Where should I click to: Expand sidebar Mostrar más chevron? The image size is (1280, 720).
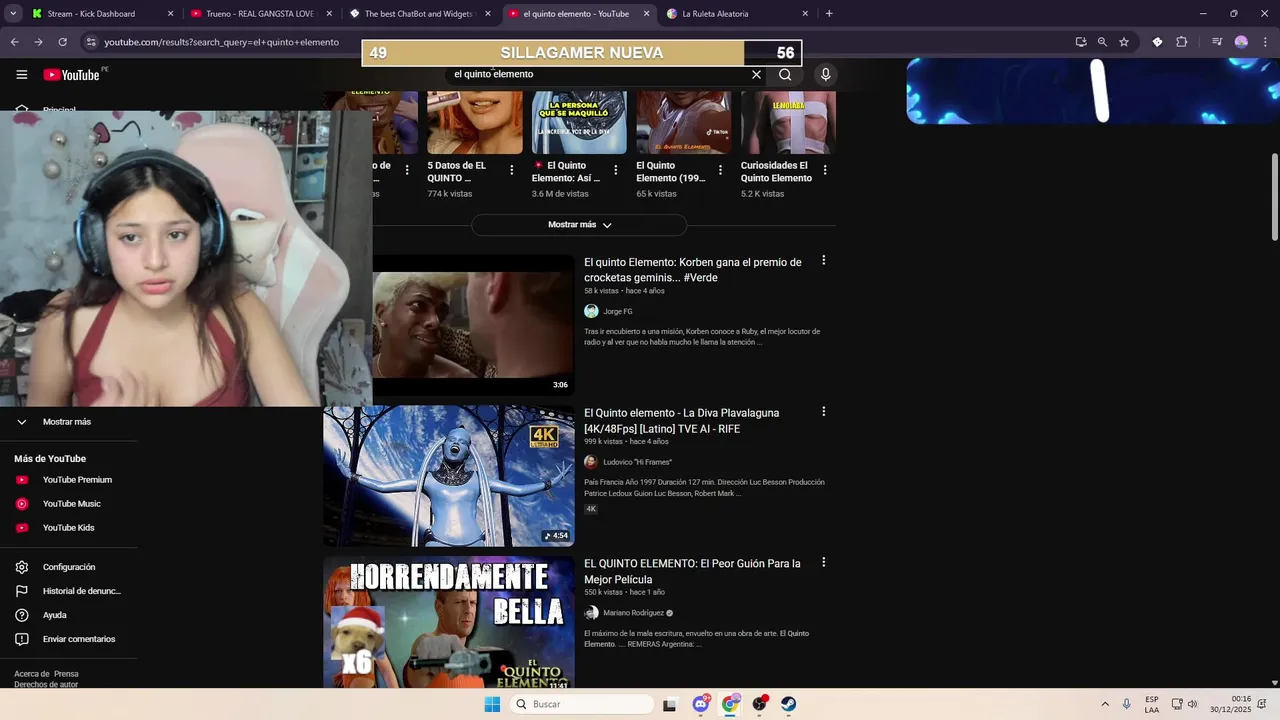pyautogui.click(x=22, y=422)
